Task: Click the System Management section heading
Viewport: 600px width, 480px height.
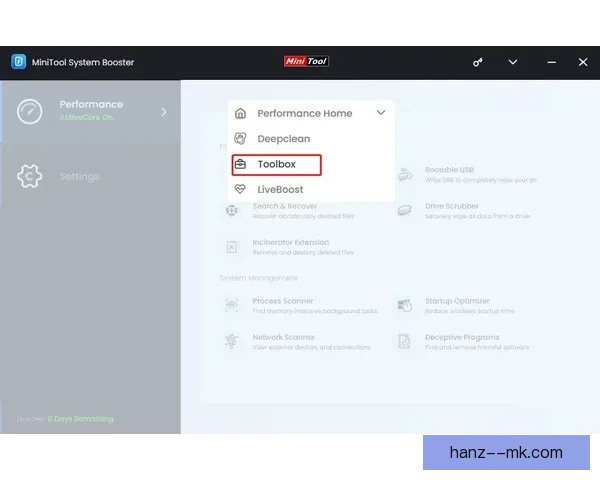Action: tap(258, 278)
